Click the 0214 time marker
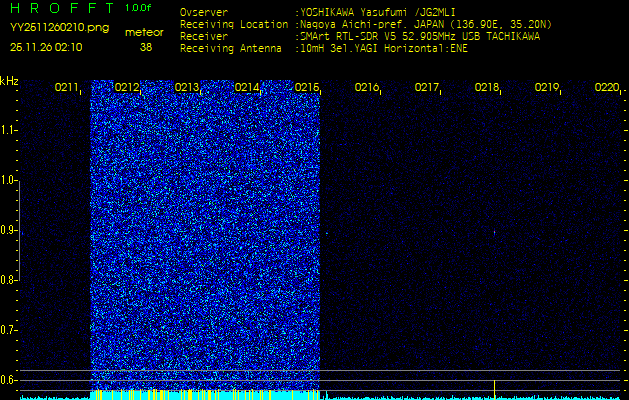Viewport: 629px width, 400px height. click(247, 87)
